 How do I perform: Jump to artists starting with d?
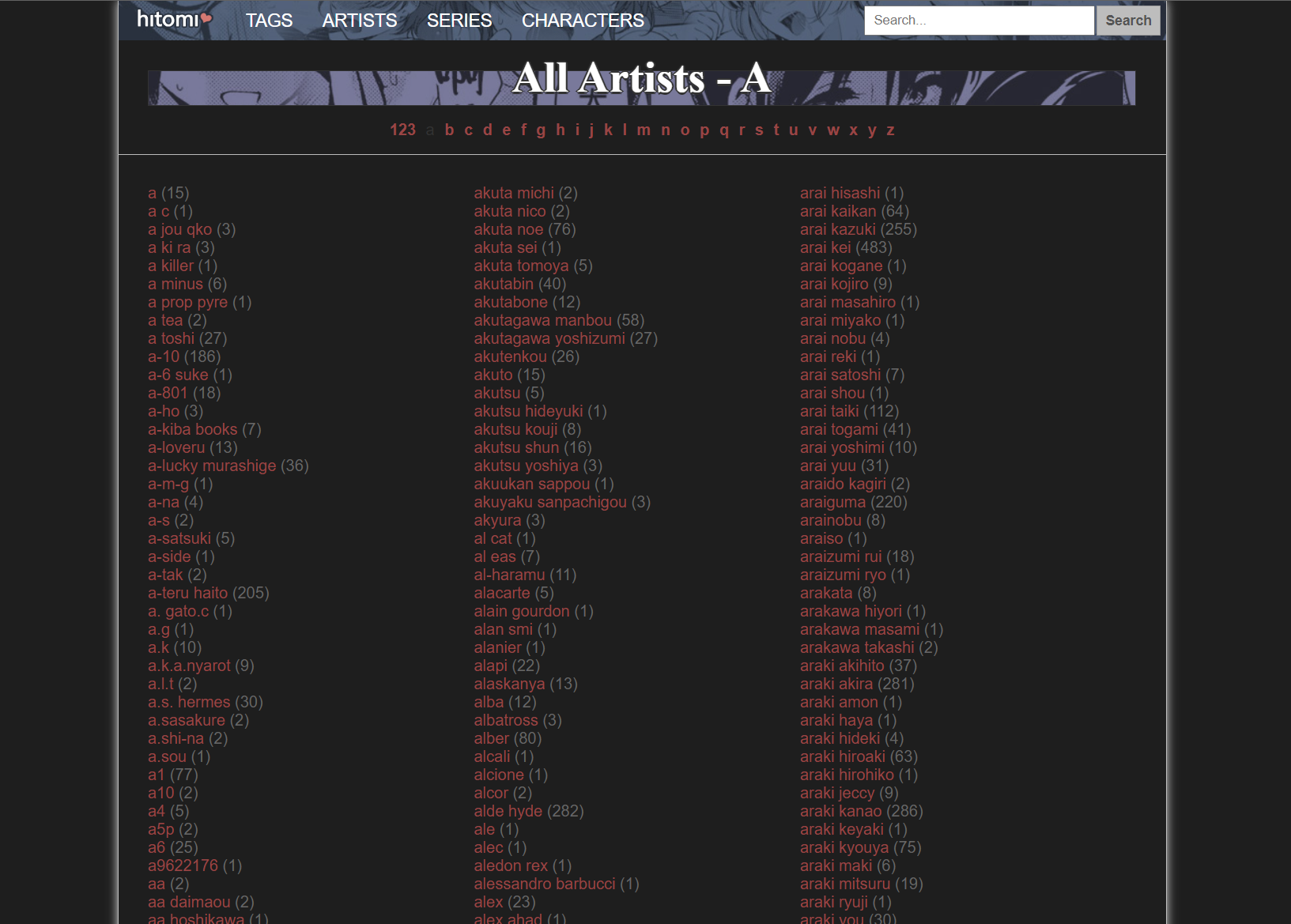click(x=488, y=130)
